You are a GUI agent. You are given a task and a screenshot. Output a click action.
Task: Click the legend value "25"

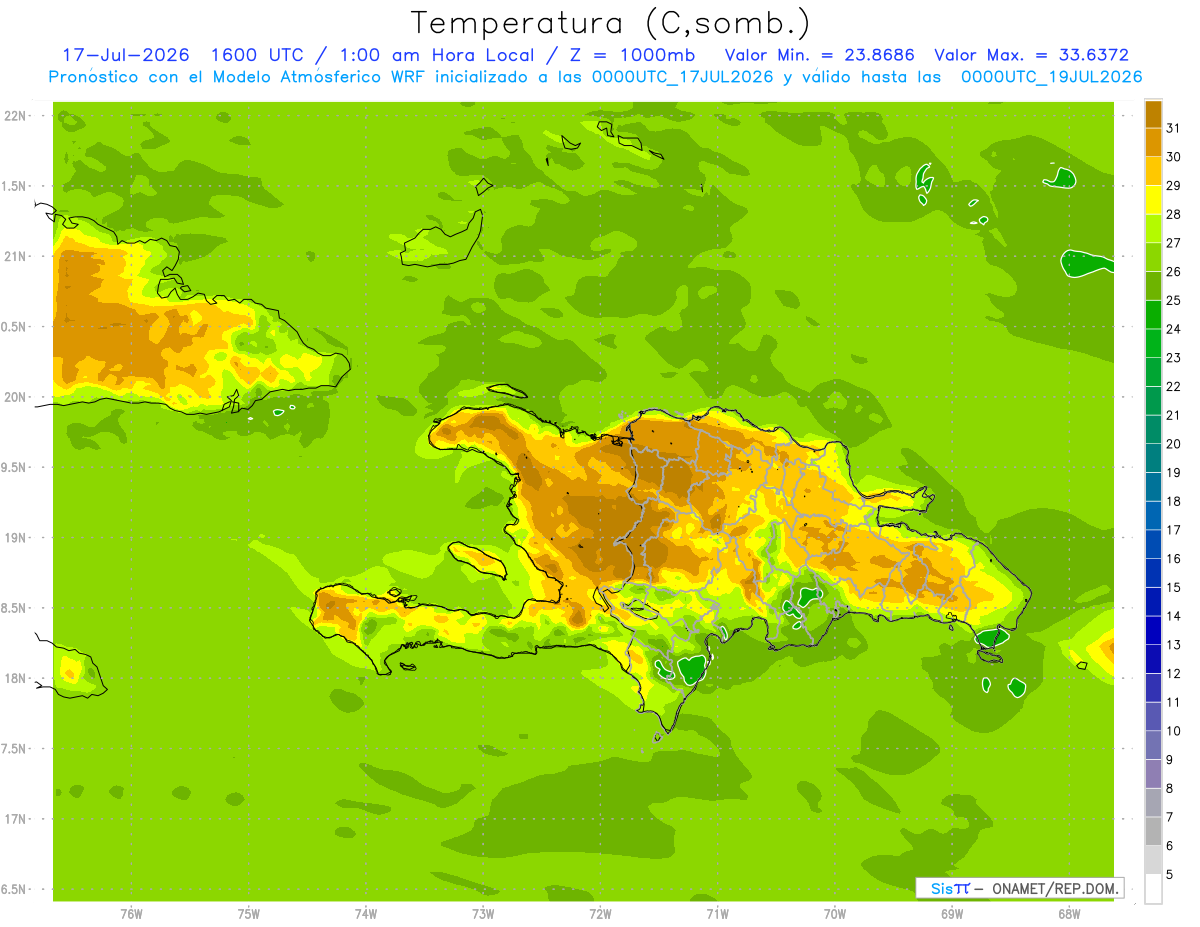[x=1174, y=300]
